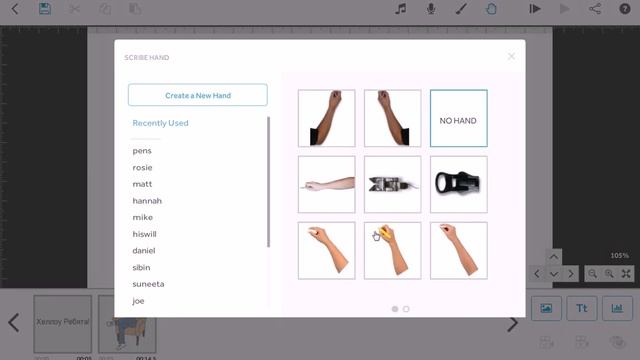The width and height of the screenshot is (640, 360).
Task: Click canvas pan right arrow
Action: [571, 274]
